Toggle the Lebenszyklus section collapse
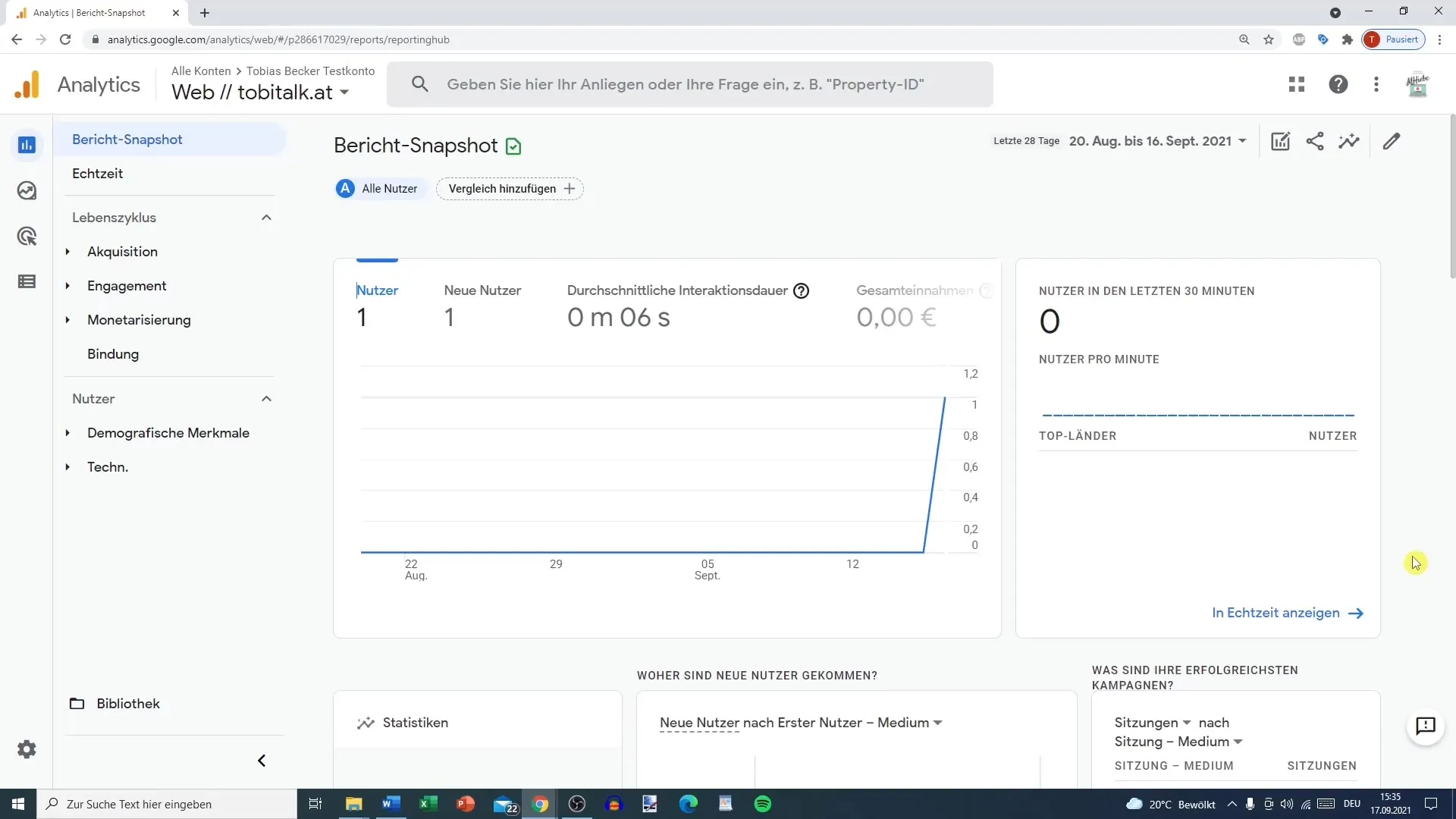Viewport: 1456px width, 819px height. (x=266, y=217)
